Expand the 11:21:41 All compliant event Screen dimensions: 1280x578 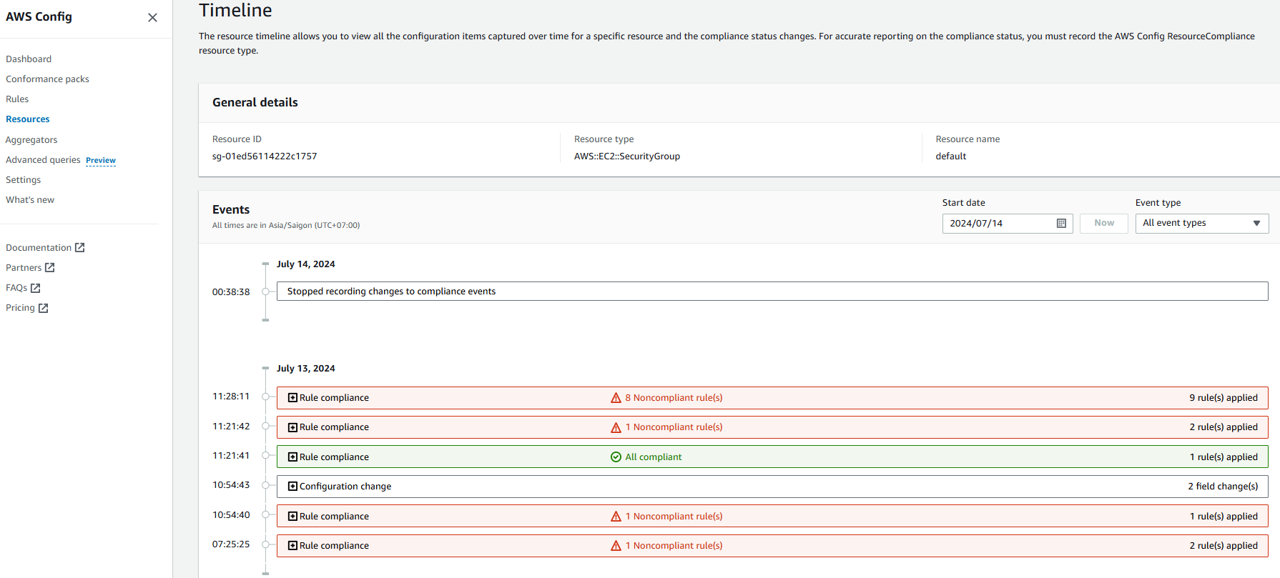tap(293, 457)
